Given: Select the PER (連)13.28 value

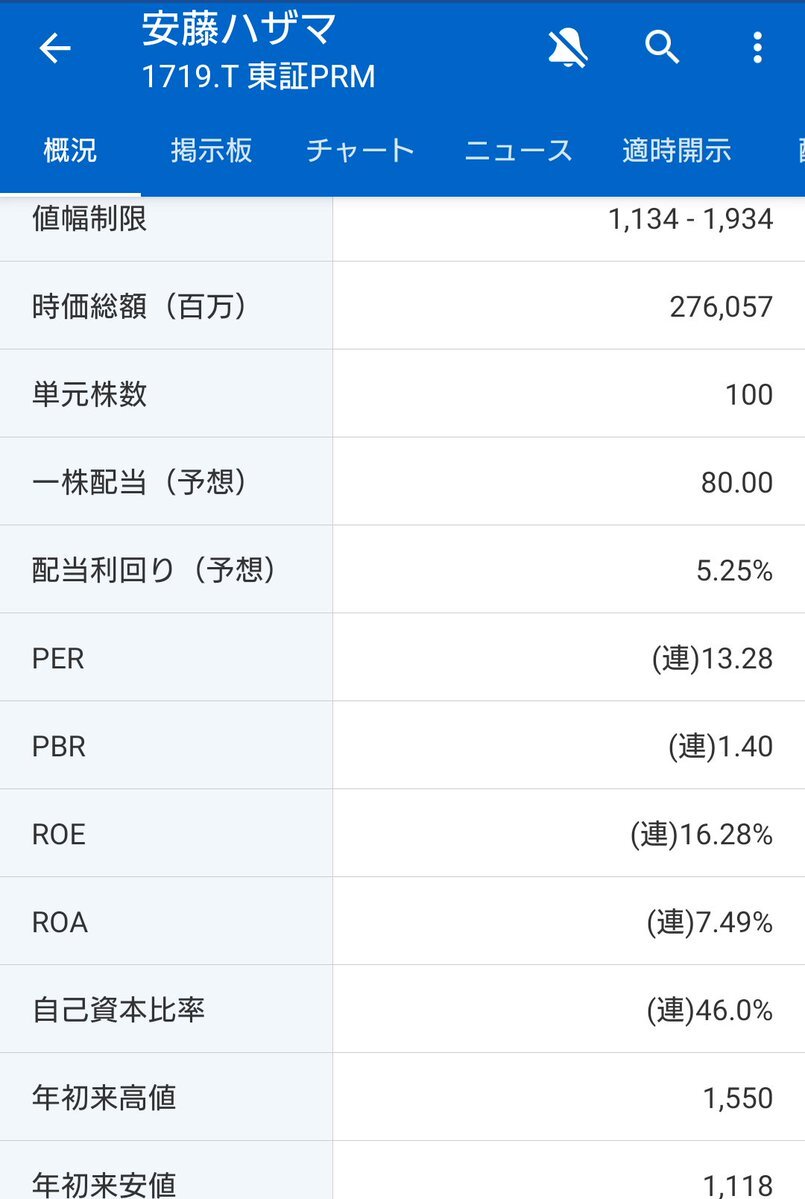Looking at the screenshot, I should coord(712,658).
